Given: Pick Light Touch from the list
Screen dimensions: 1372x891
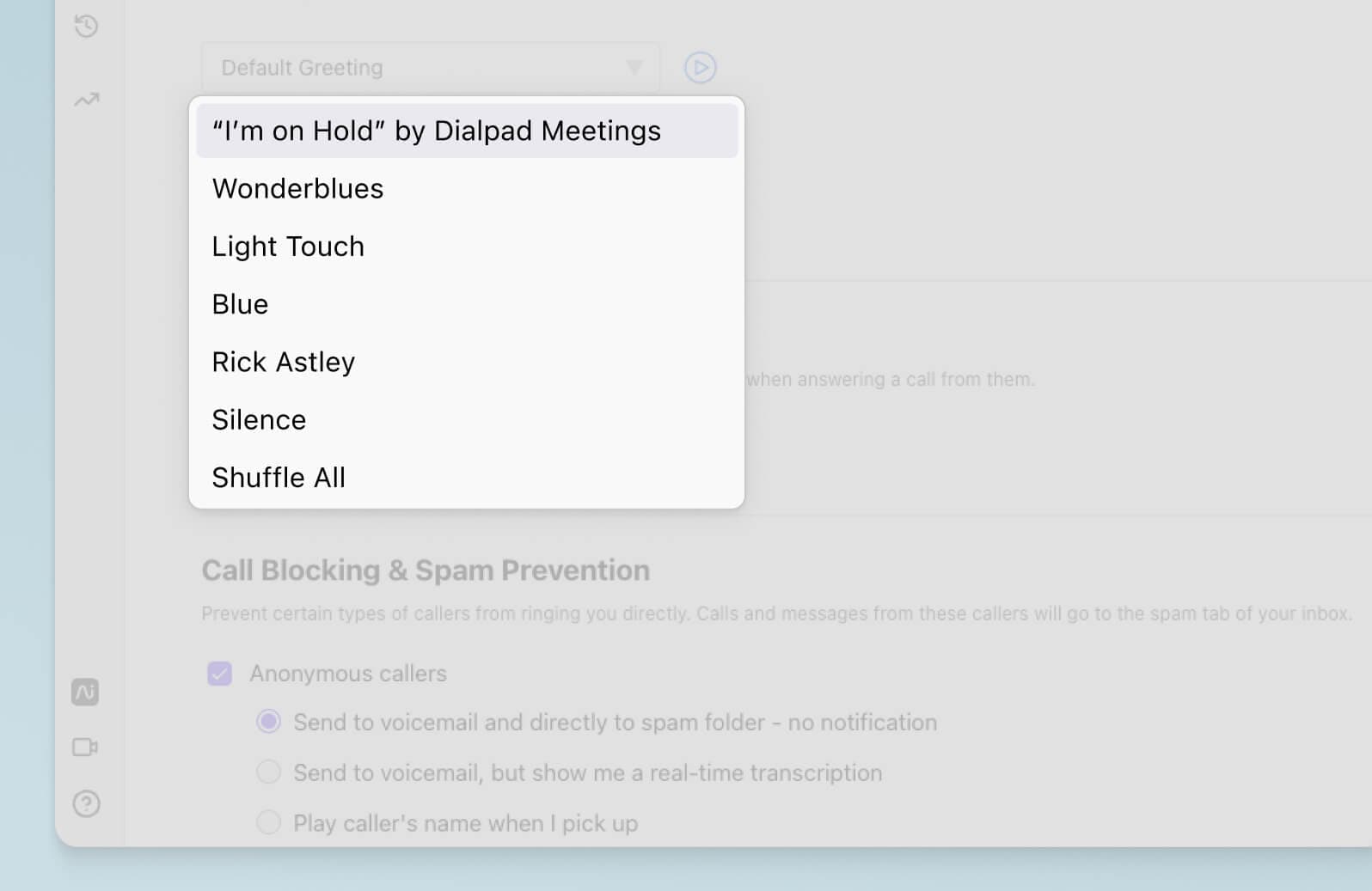Looking at the screenshot, I should click(x=288, y=247).
